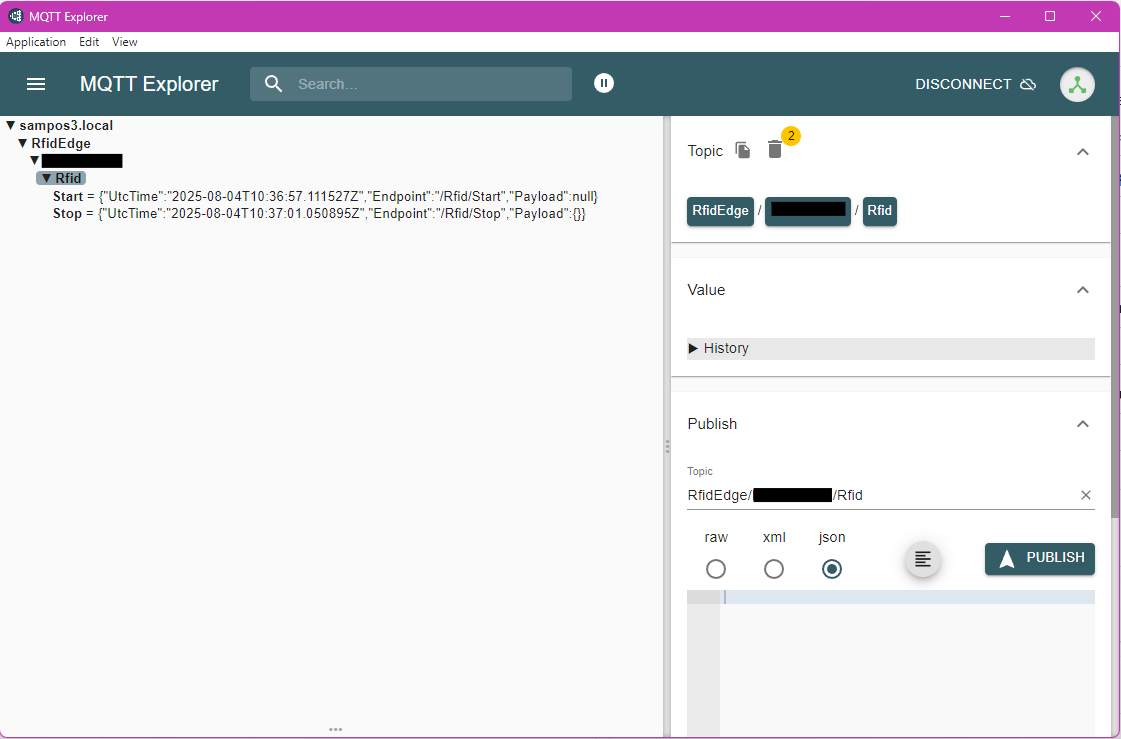The width and height of the screenshot is (1121, 739).
Task: Delete topic using the trash icon
Action: [774, 149]
